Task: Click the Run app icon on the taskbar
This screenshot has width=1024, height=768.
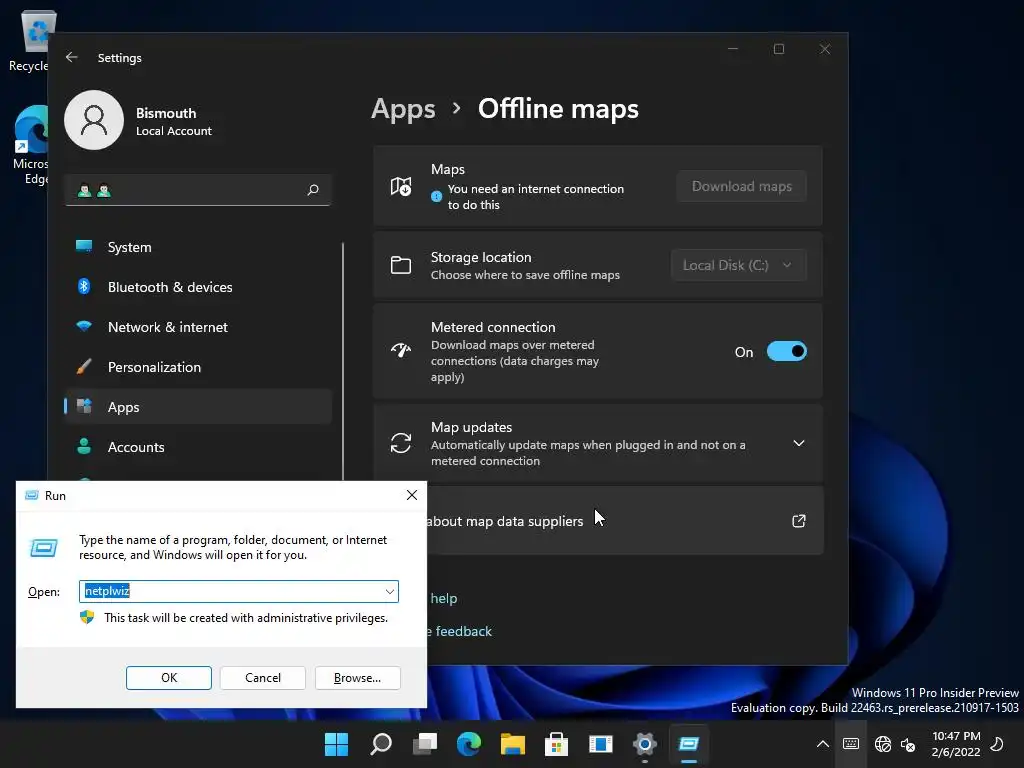Action: (x=688, y=744)
